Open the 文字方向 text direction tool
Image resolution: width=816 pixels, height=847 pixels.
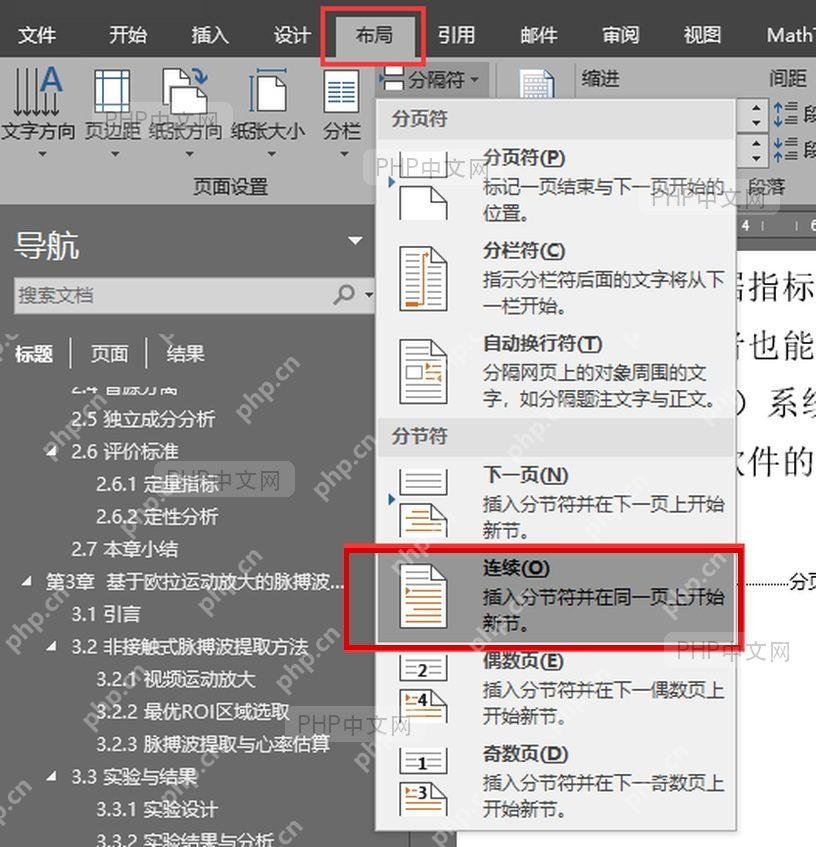[x=37, y=112]
